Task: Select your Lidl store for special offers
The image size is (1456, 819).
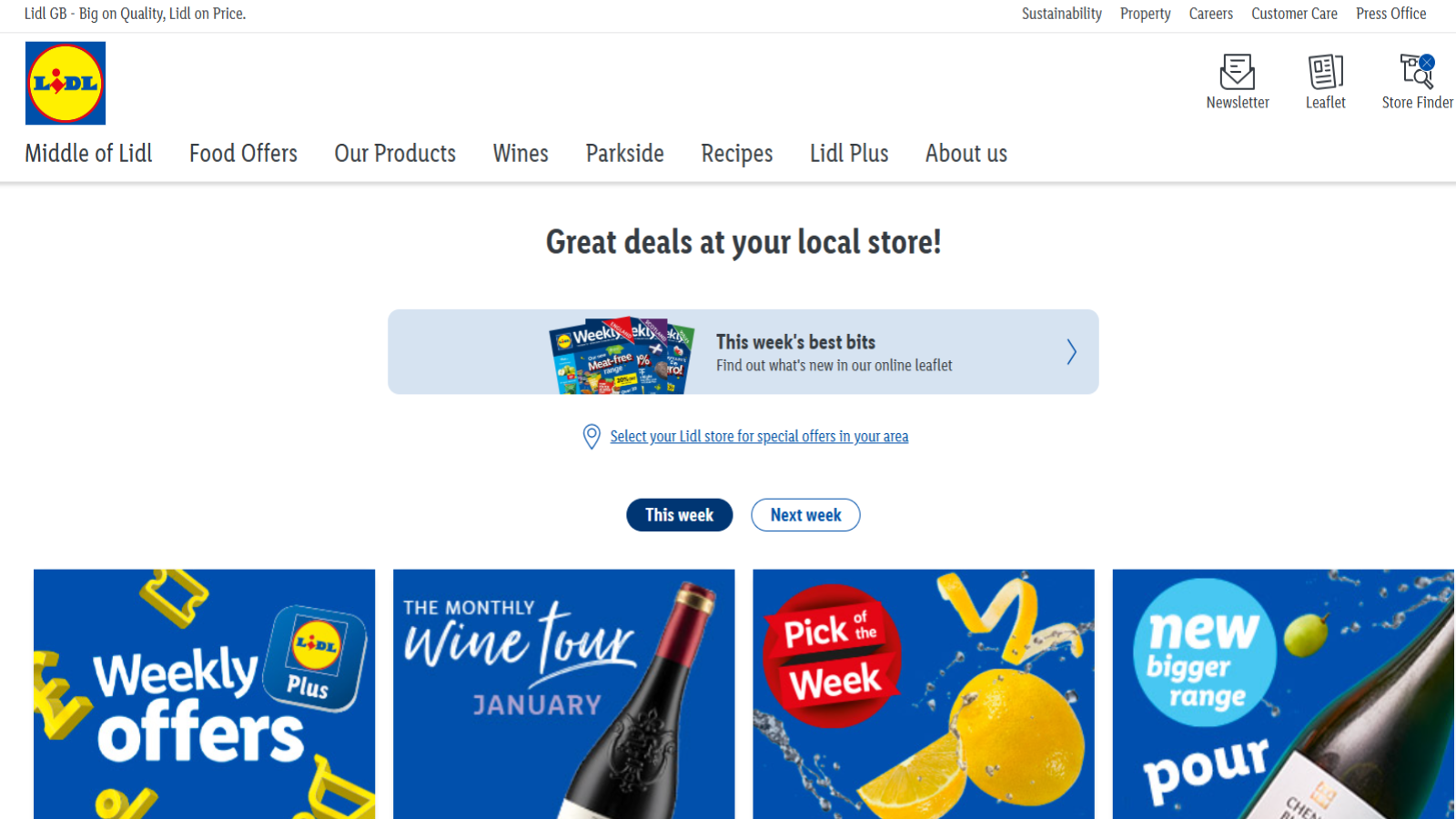Action: pos(759,436)
